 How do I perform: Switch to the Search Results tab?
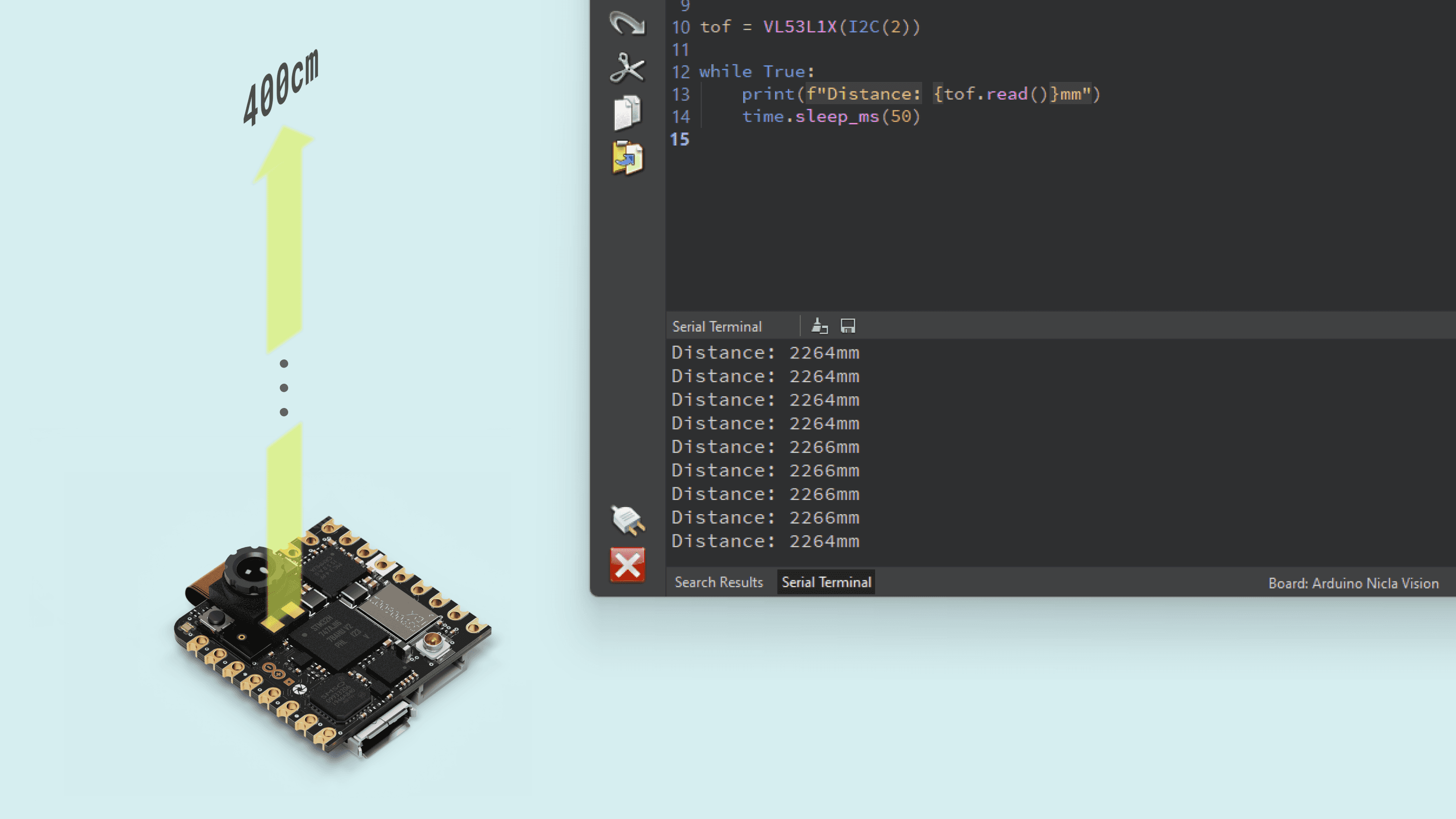(718, 582)
